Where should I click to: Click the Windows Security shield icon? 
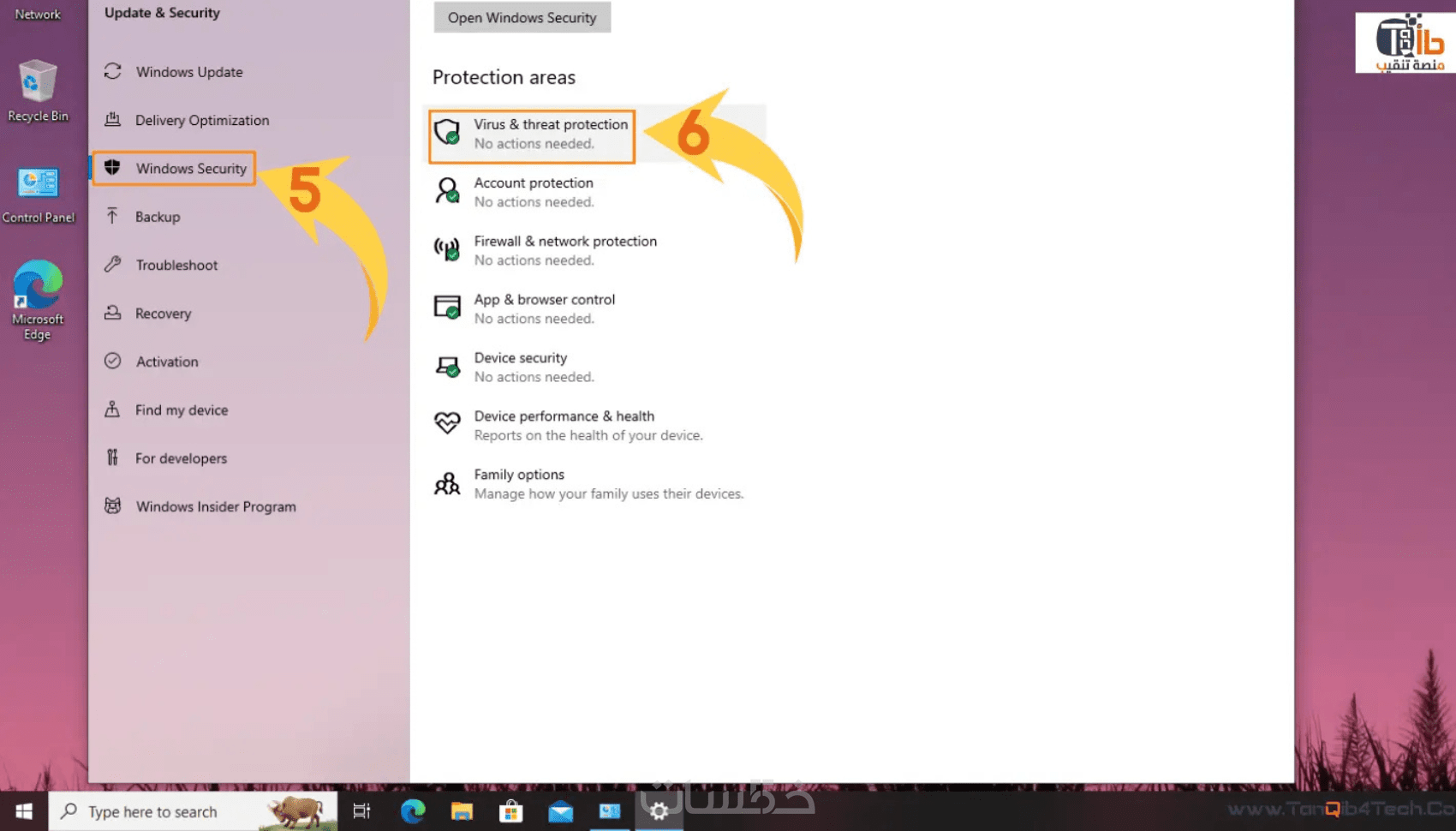click(112, 167)
